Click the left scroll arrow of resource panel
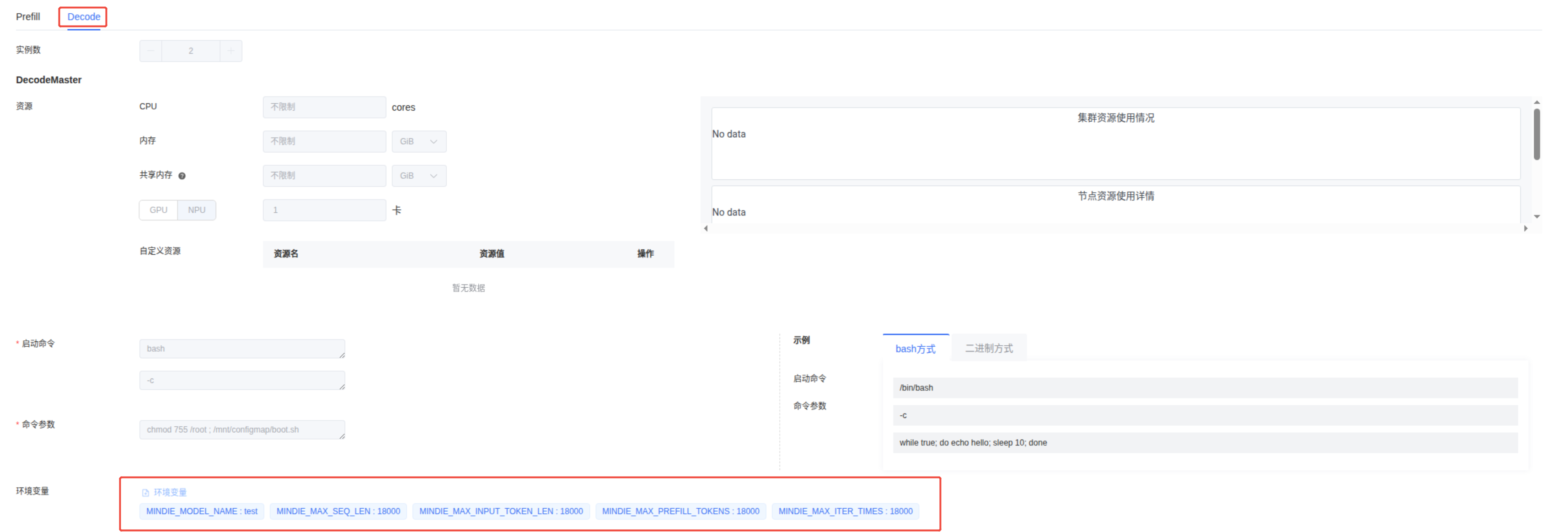The image size is (1568, 532). [706, 229]
